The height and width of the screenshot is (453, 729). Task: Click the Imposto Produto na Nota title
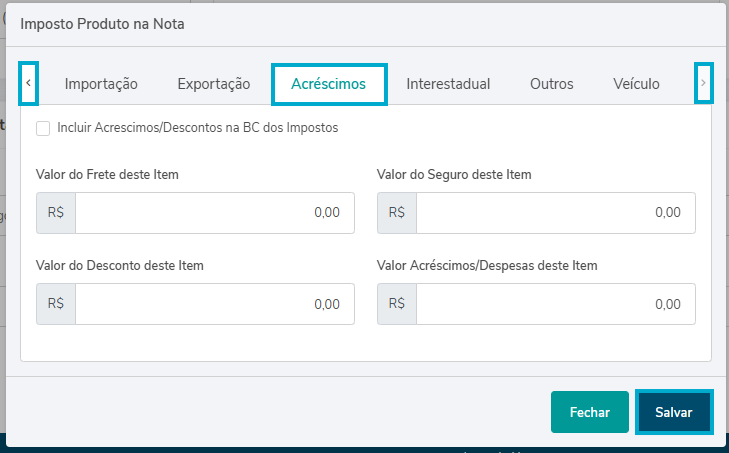(102, 23)
